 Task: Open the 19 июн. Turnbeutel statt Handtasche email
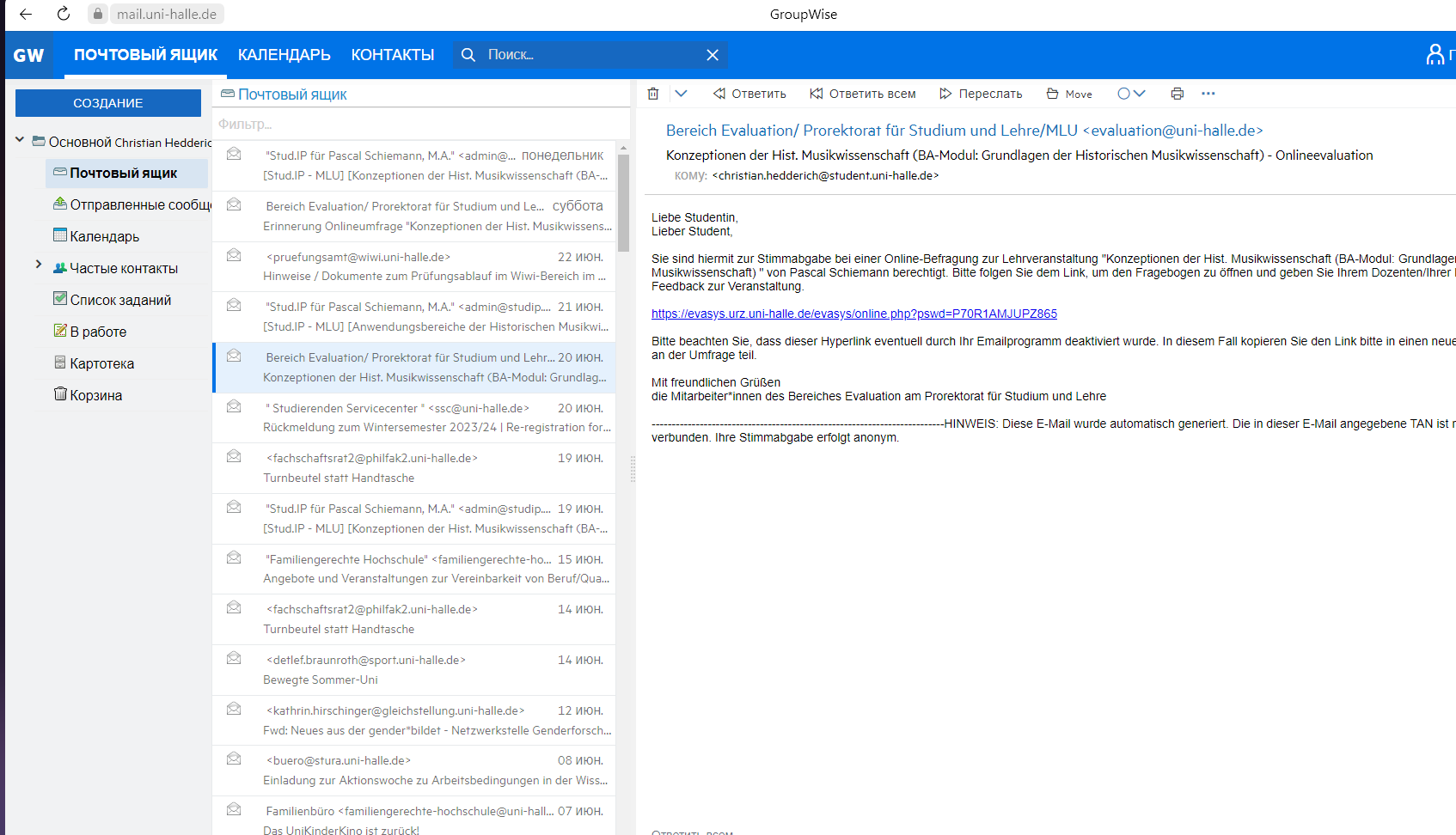point(413,468)
